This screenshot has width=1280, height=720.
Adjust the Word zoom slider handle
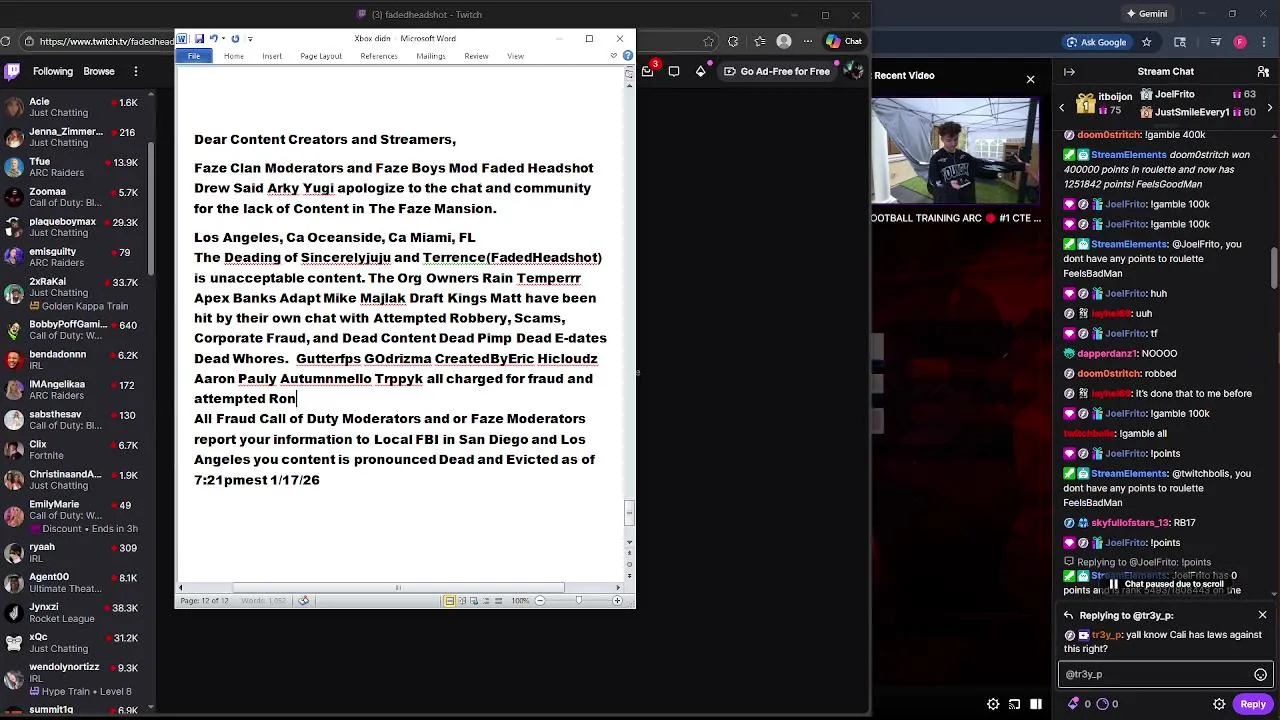click(x=579, y=600)
